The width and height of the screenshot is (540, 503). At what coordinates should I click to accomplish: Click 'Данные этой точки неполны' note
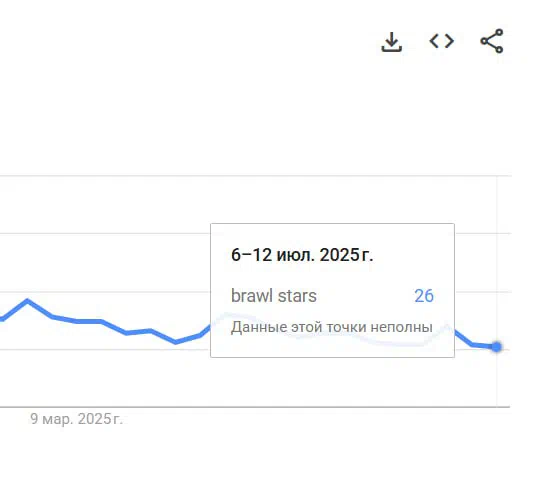click(x=332, y=327)
